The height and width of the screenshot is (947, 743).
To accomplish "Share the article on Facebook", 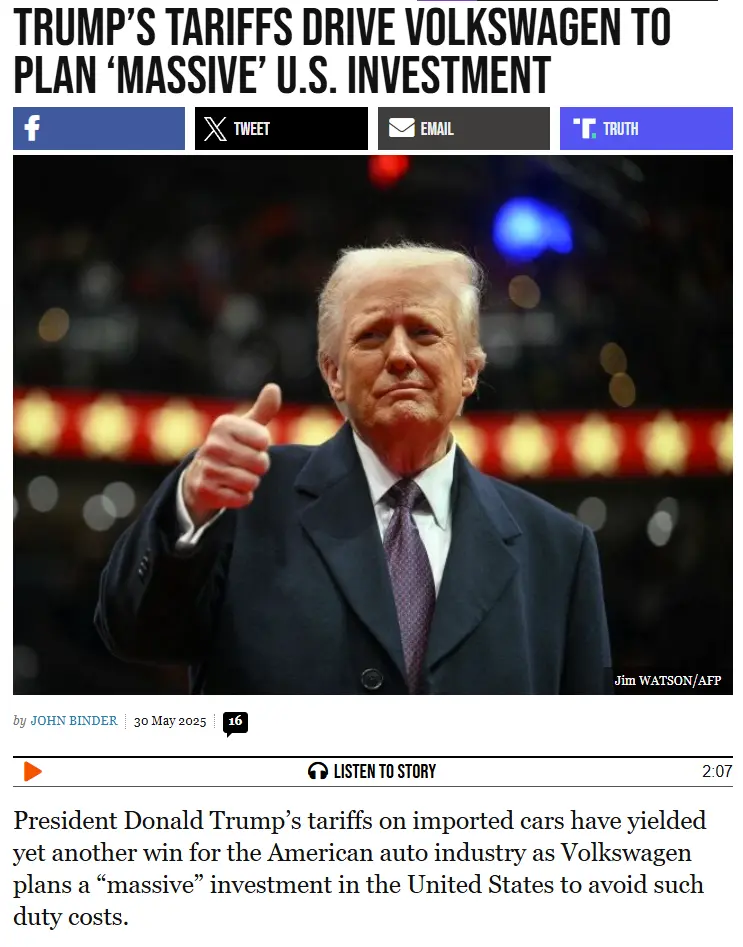I will click(99, 129).
